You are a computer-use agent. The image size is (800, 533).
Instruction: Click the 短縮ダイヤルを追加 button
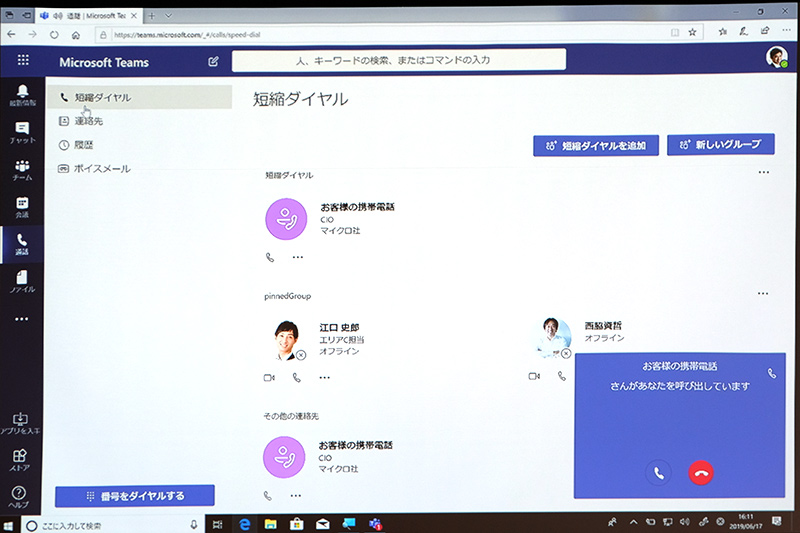click(596, 146)
